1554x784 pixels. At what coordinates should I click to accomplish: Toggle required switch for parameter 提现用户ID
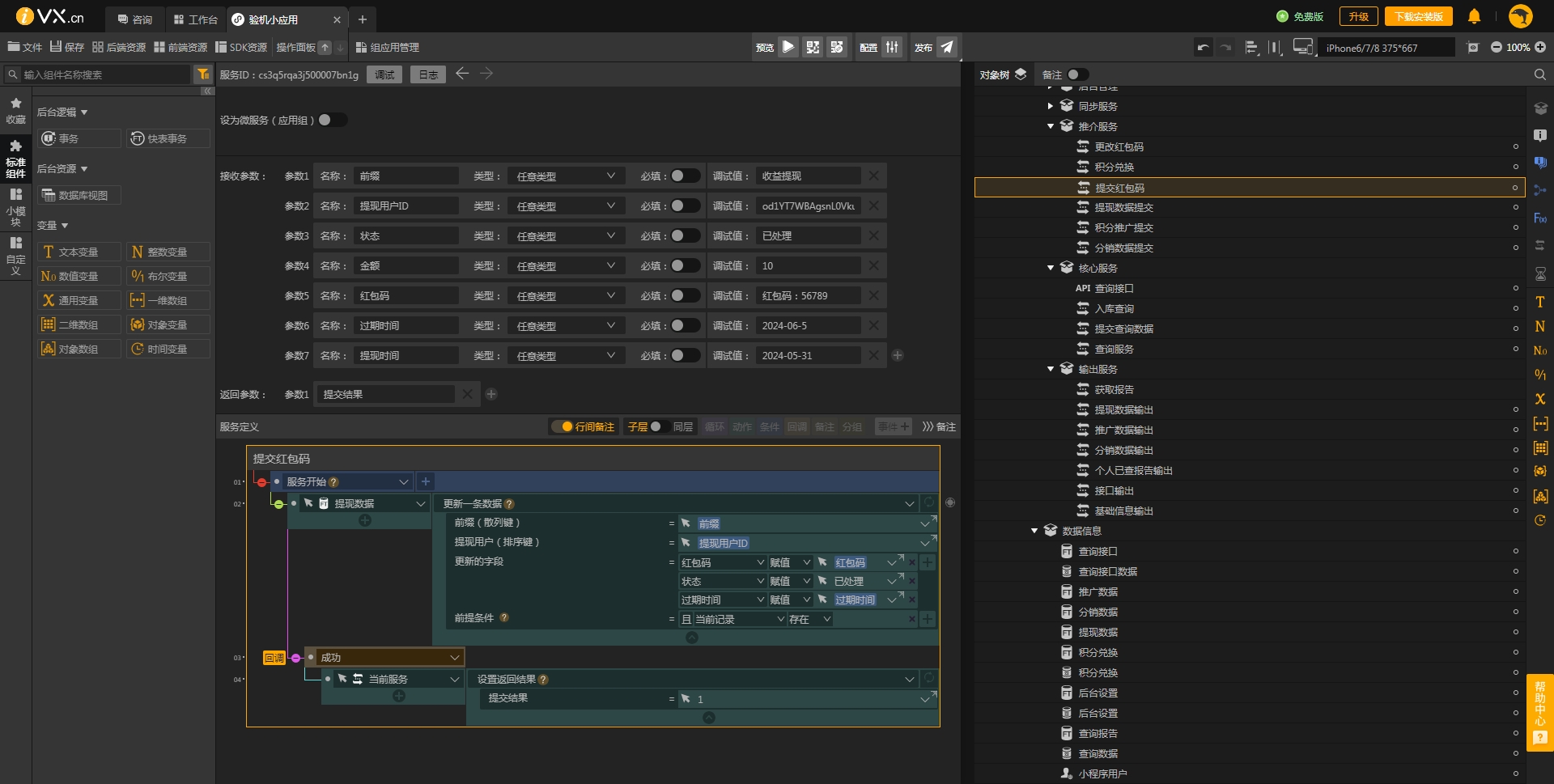click(x=686, y=206)
